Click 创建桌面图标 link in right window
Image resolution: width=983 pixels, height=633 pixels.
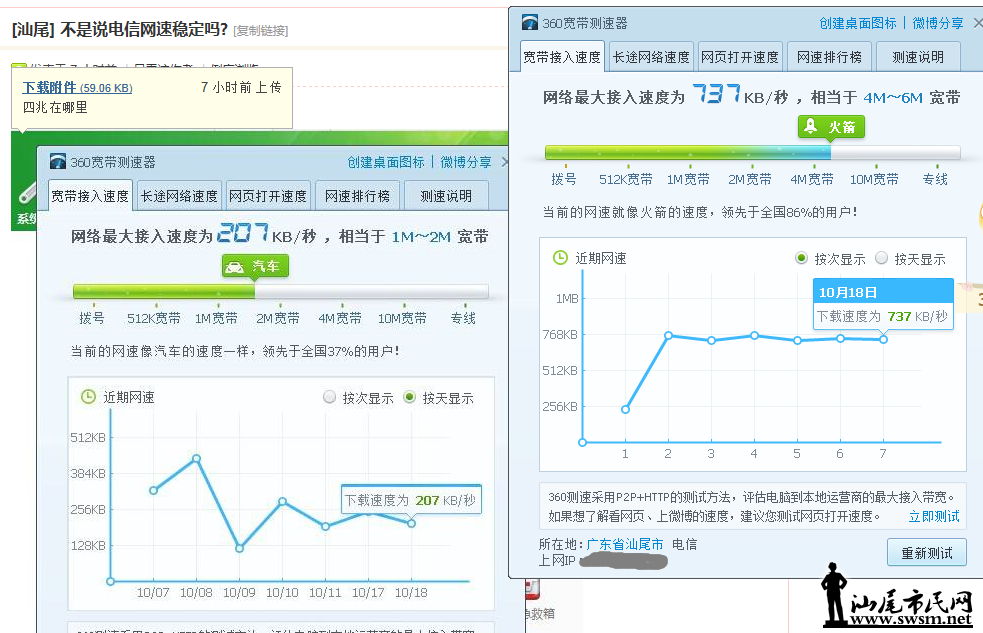[857, 23]
